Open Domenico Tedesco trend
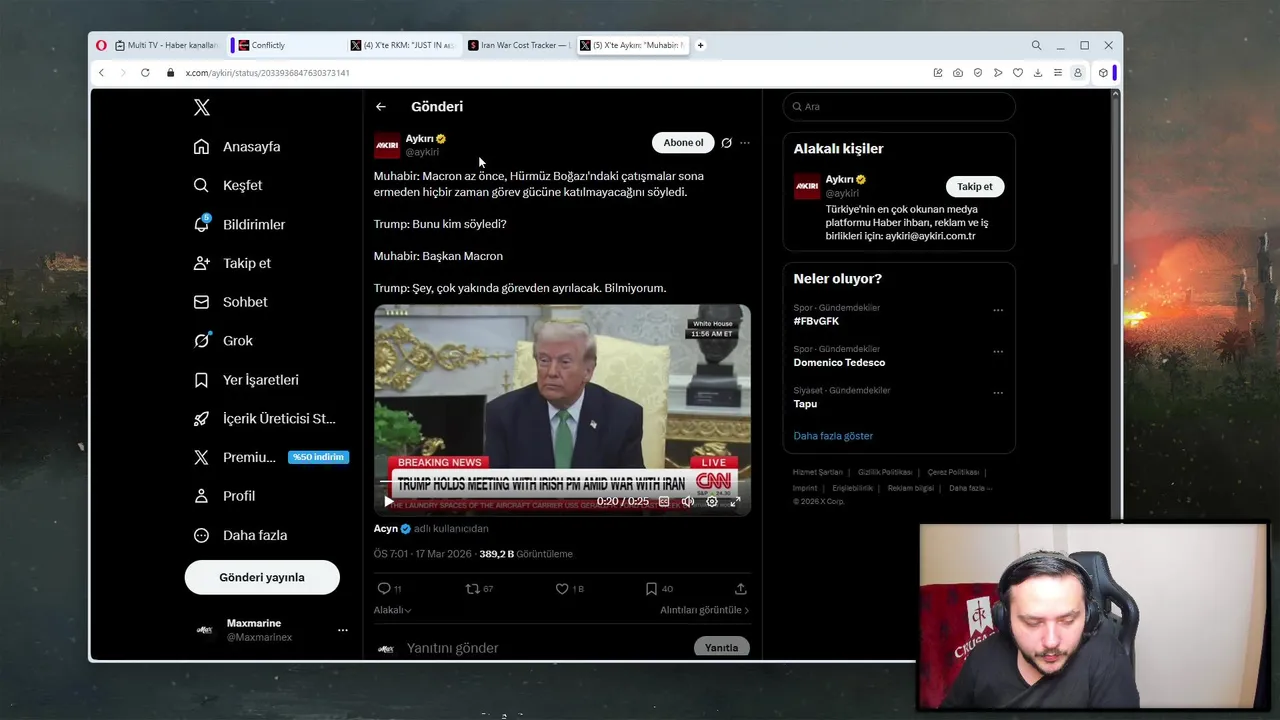The width and height of the screenshot is (1280, 720). tap(839, 363)
